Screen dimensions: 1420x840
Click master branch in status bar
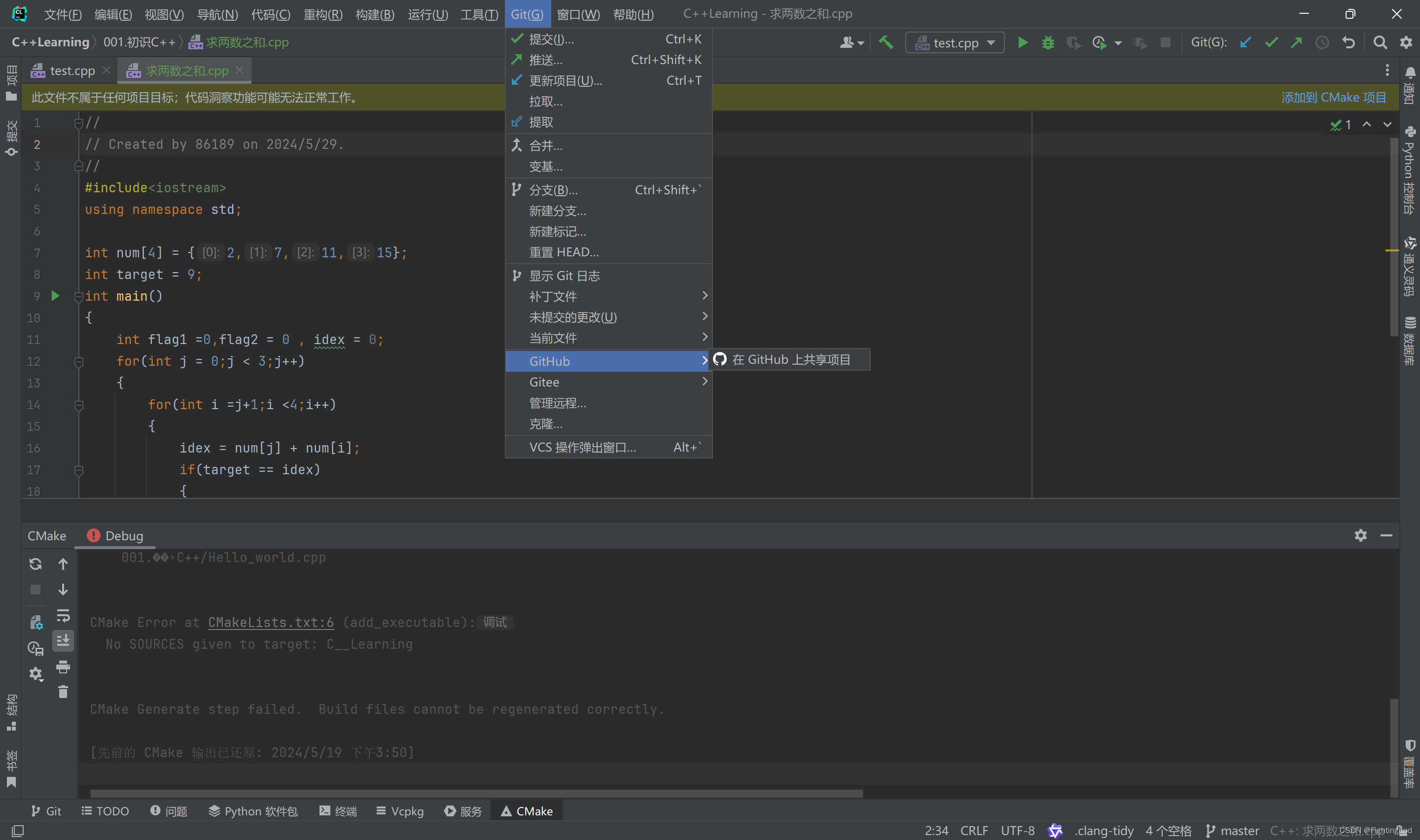[x=1232, y=830]
